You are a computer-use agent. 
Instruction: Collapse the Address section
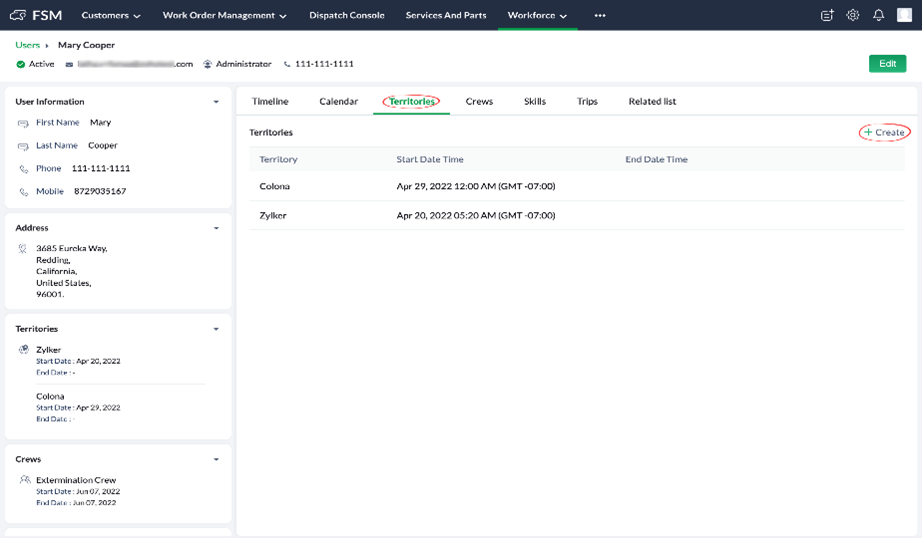pos(216,228)
